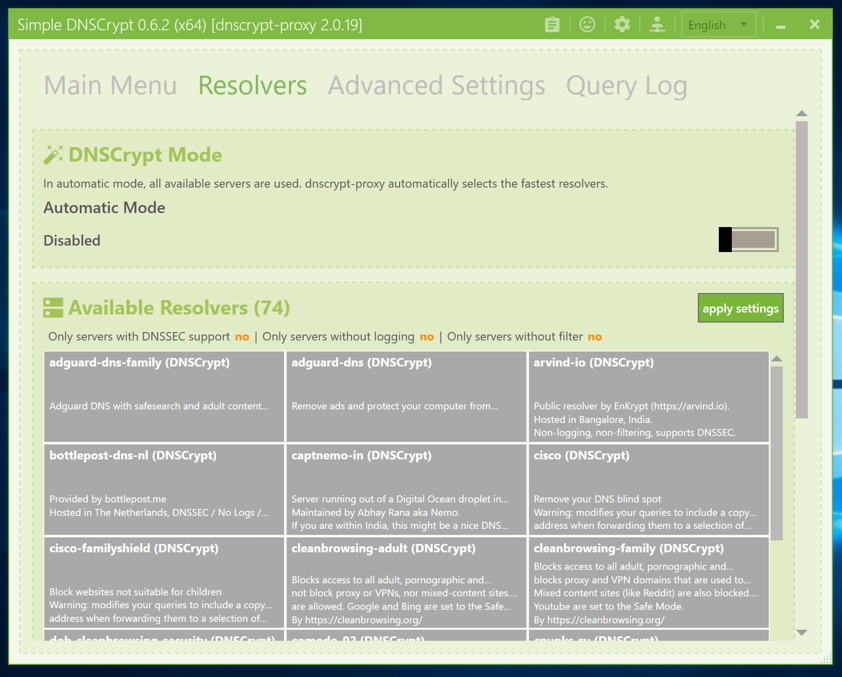Toggle the servers without filter option
This screenshot has width=842, height=677.
pyautogui.click(x=595, y=337)
